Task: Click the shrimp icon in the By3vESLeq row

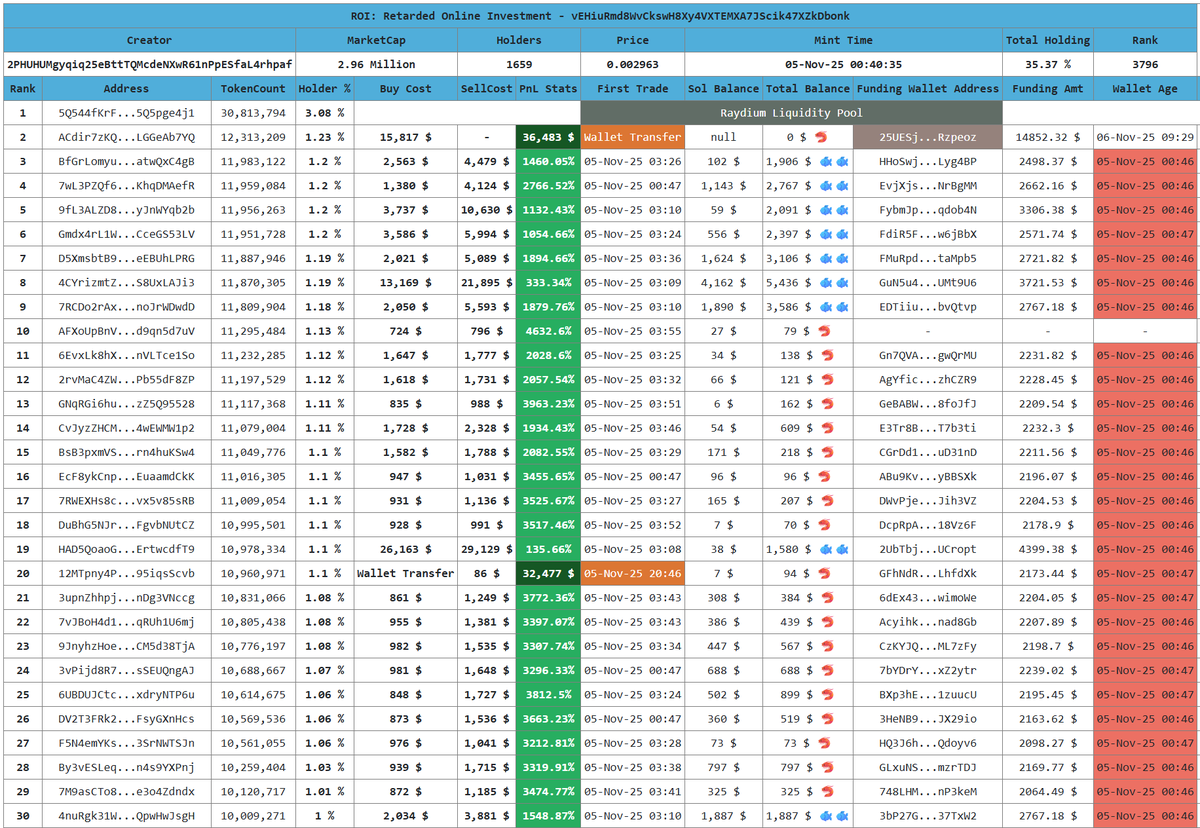Action: [x=827, y=767]
